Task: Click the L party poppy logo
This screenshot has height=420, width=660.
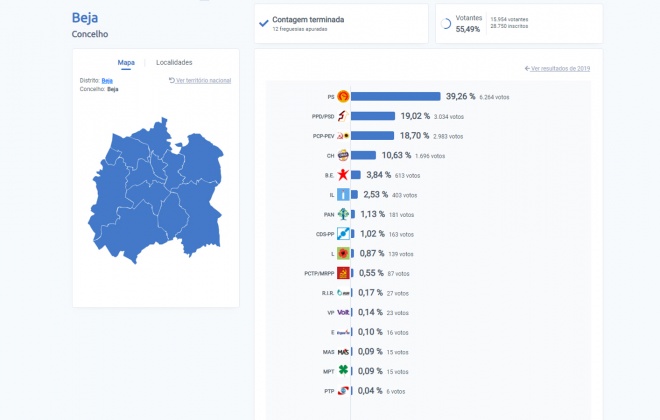Action: pos(343,253)
